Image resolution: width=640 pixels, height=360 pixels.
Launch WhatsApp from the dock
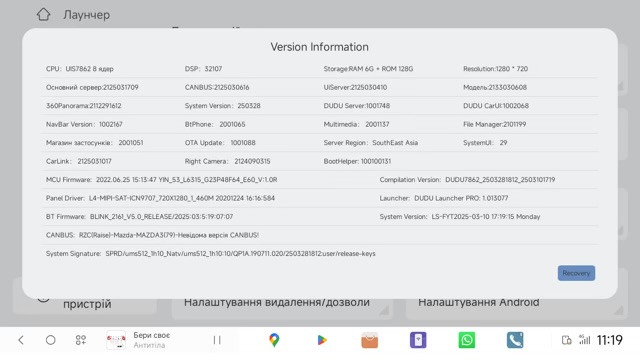click(467, 340)
